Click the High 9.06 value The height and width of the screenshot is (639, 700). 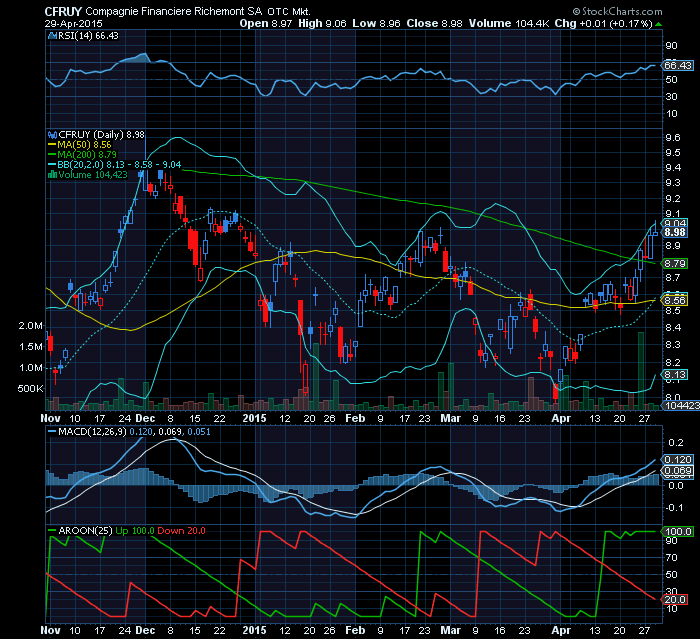click(x=322, y=24)
